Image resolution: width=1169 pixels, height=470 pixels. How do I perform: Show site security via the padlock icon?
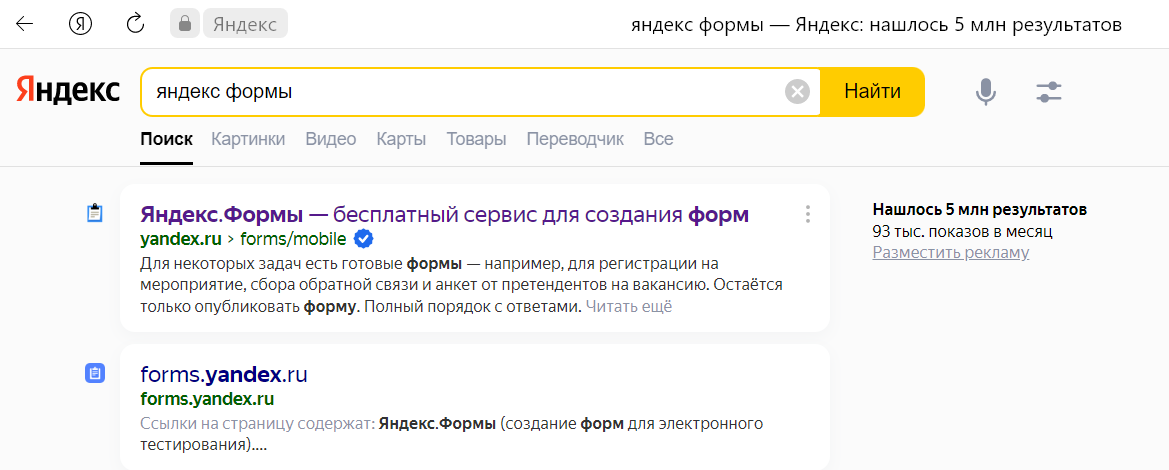pos(184,24)
